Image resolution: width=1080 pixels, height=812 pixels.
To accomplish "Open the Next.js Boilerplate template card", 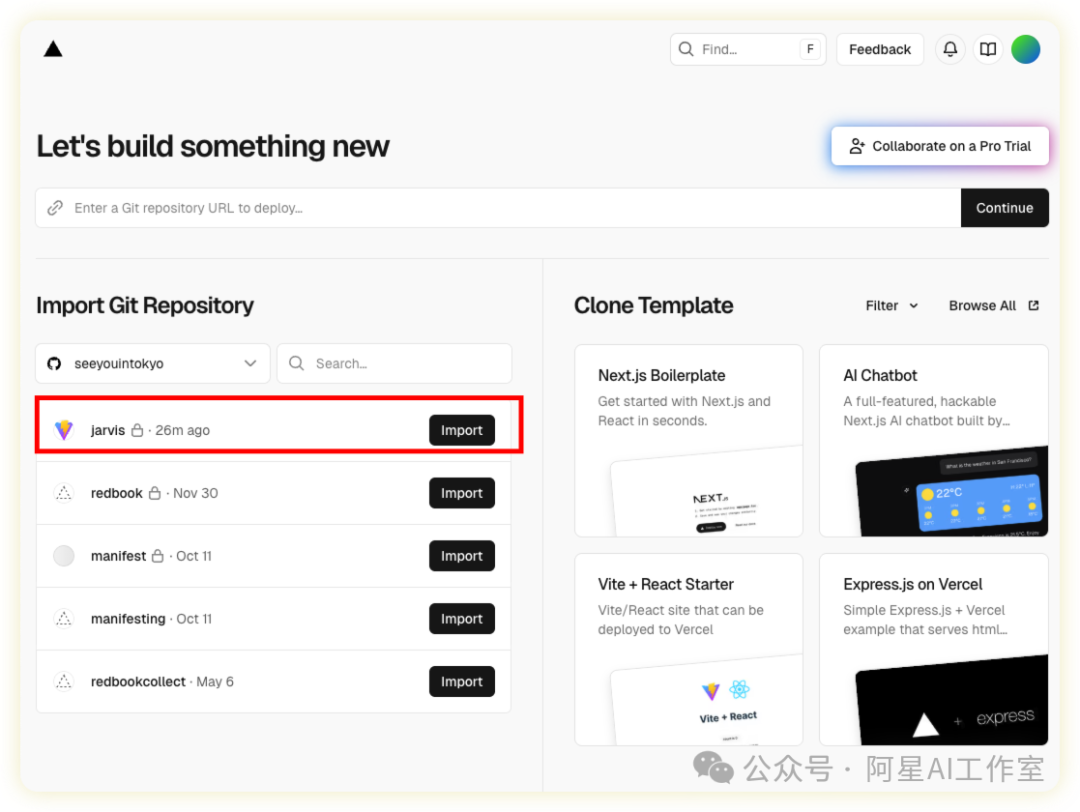I will pos(688,441).
